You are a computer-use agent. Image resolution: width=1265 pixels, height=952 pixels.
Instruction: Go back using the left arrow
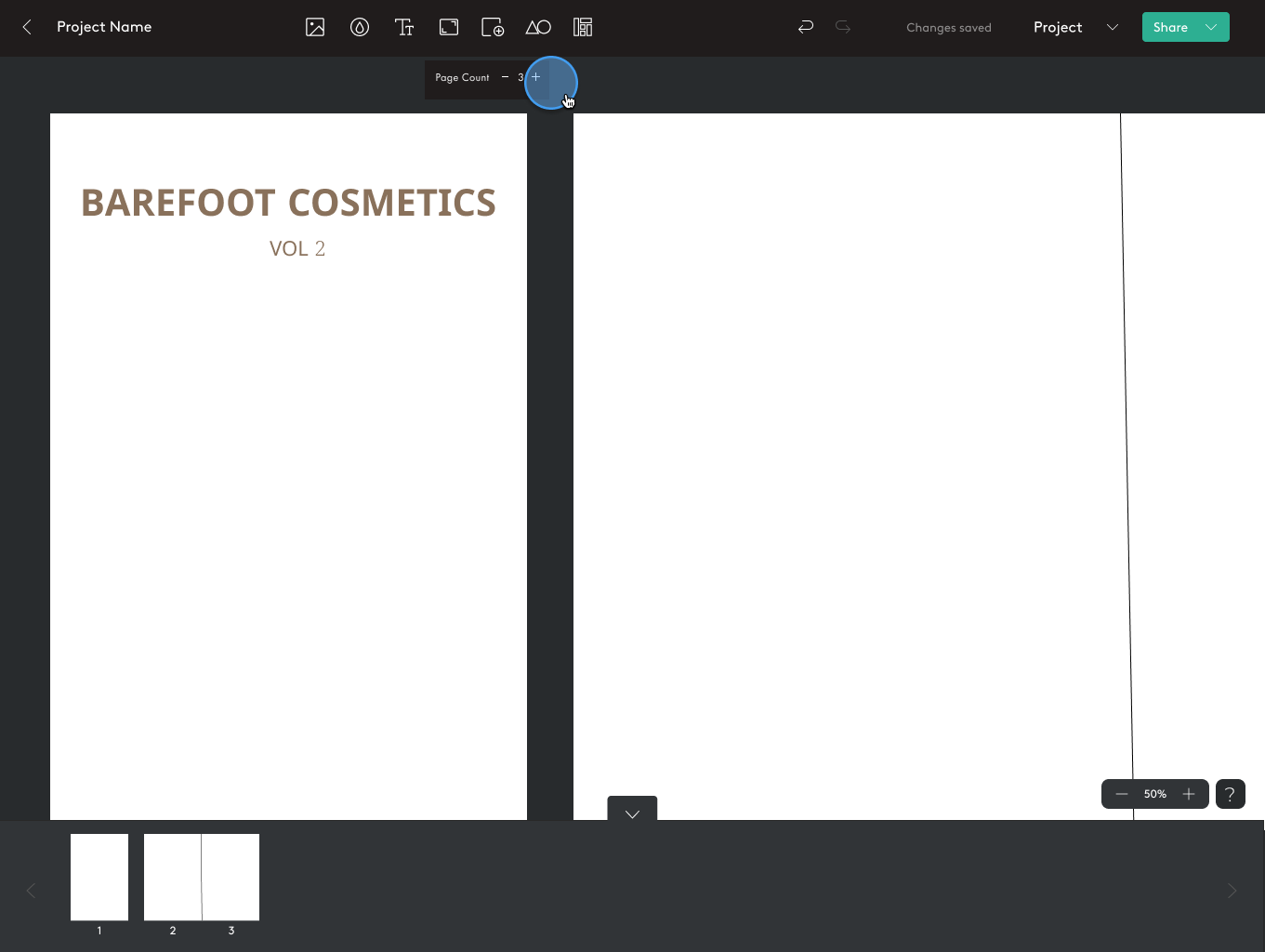pyautogui.click(x=27, y=27)
